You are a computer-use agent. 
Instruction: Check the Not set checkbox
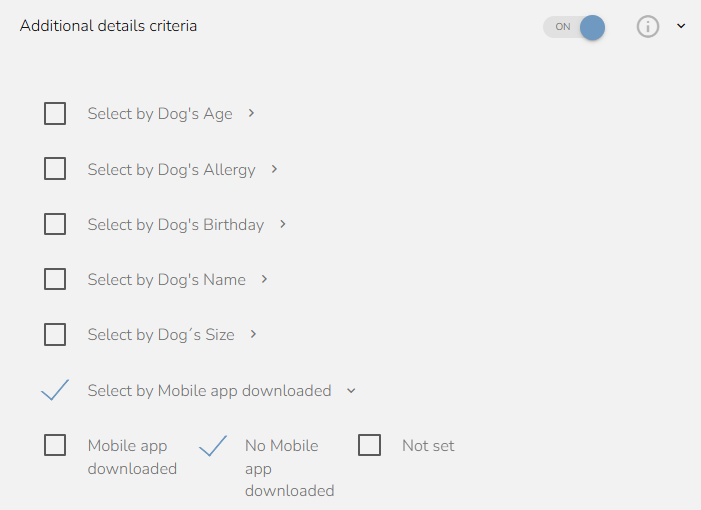pos(369,445)
